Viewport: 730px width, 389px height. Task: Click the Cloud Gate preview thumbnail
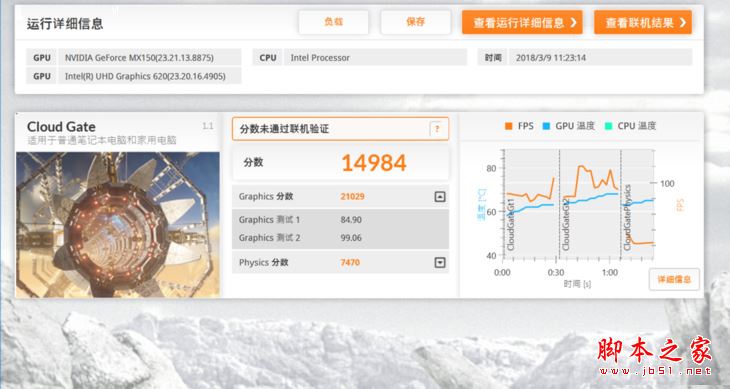pos(118,224)
